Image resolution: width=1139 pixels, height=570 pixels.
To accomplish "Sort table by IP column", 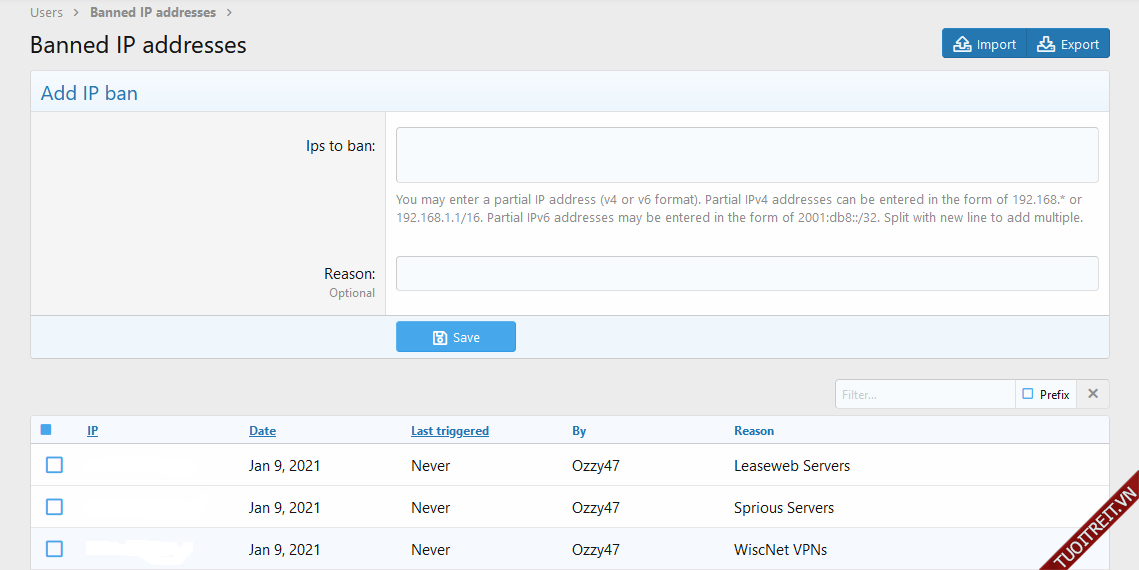I will (93, 431).
